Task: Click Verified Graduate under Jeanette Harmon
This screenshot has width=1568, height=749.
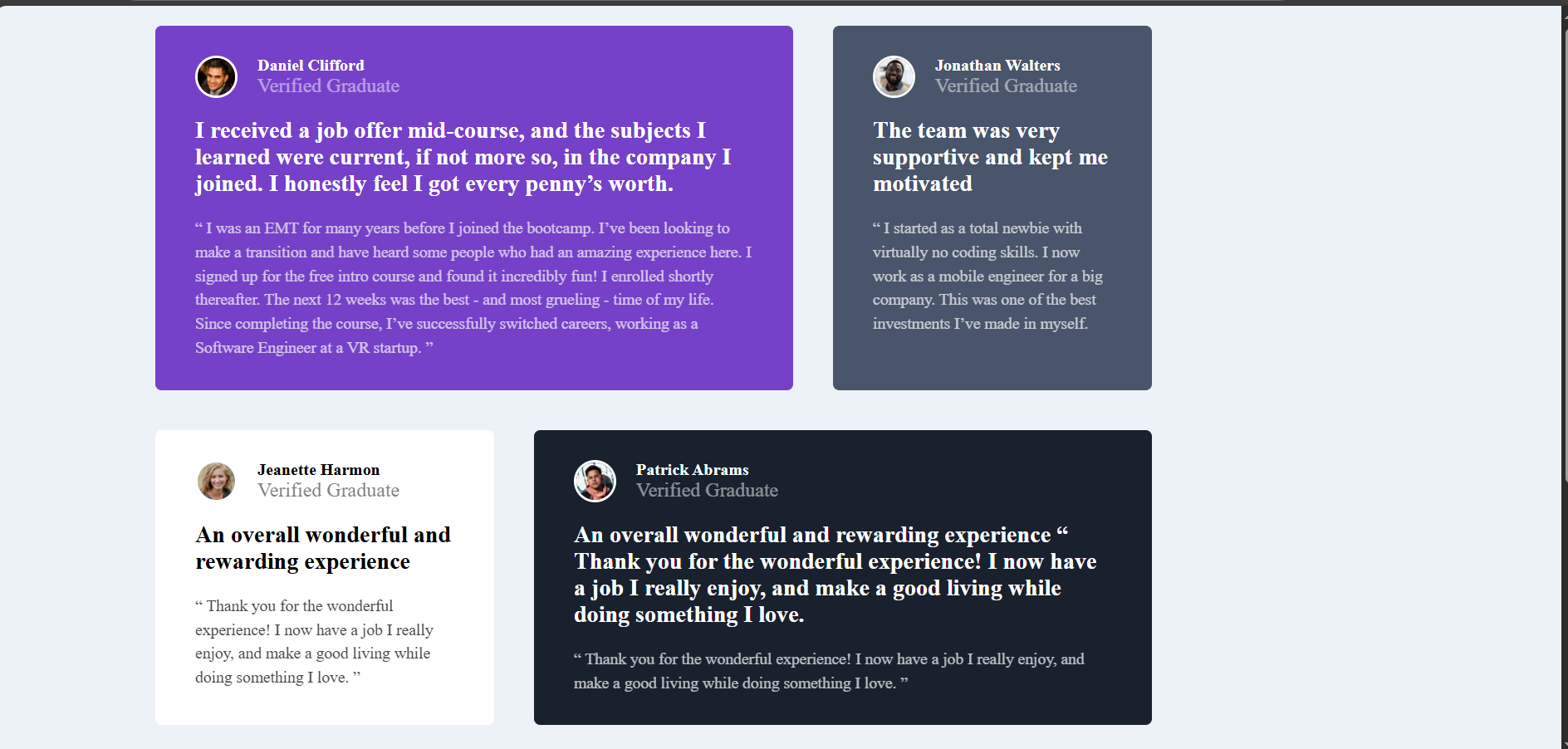Action: (328, 490)
